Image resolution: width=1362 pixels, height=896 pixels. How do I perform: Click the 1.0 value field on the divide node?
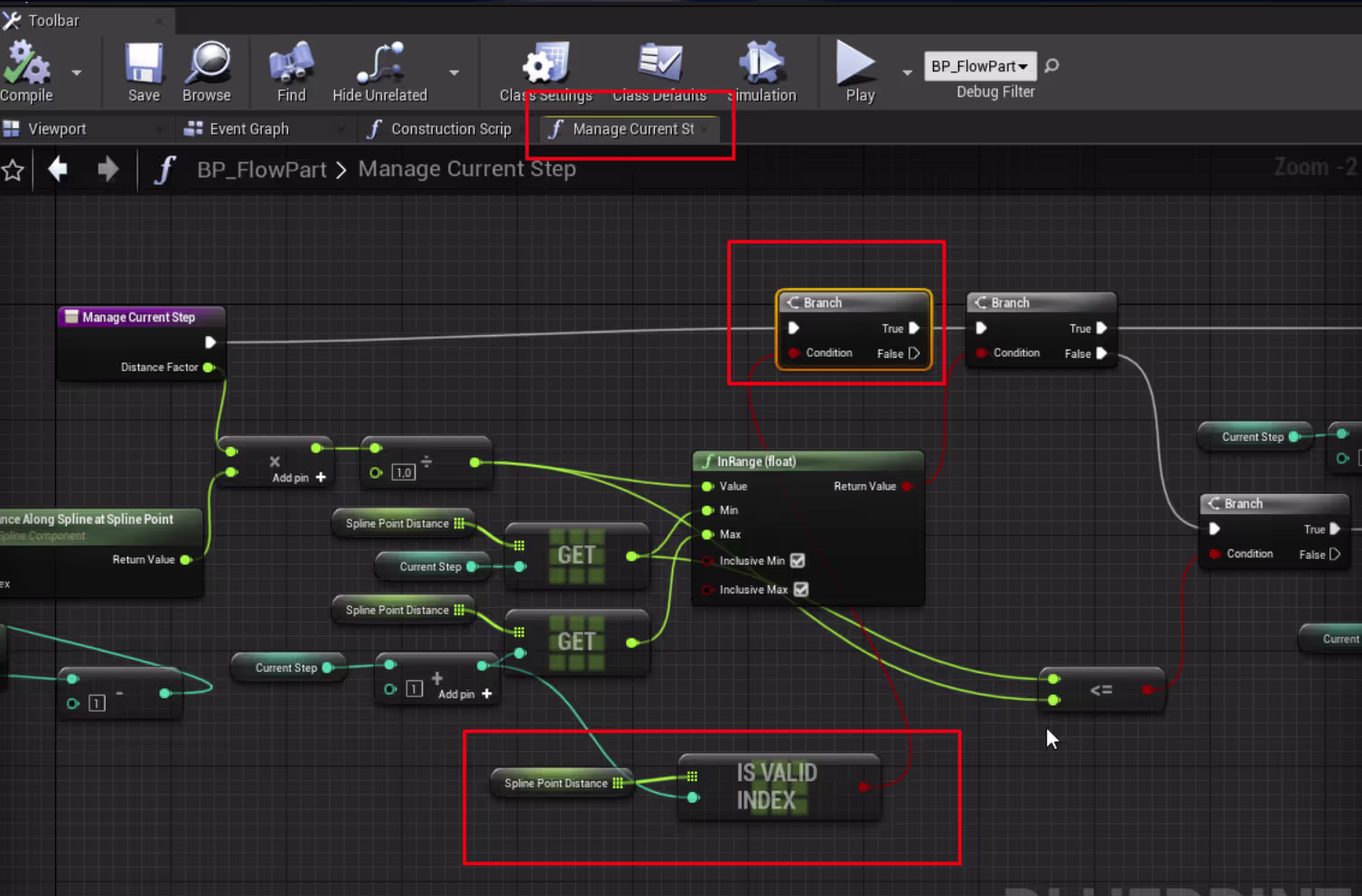(x=404, y=472)
